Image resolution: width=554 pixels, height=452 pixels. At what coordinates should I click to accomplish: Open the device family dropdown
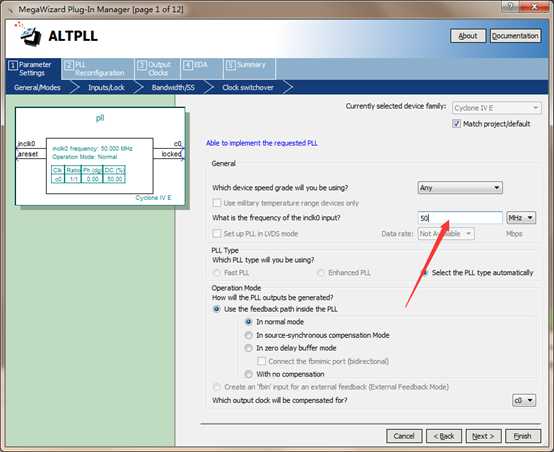coord(496,108)
